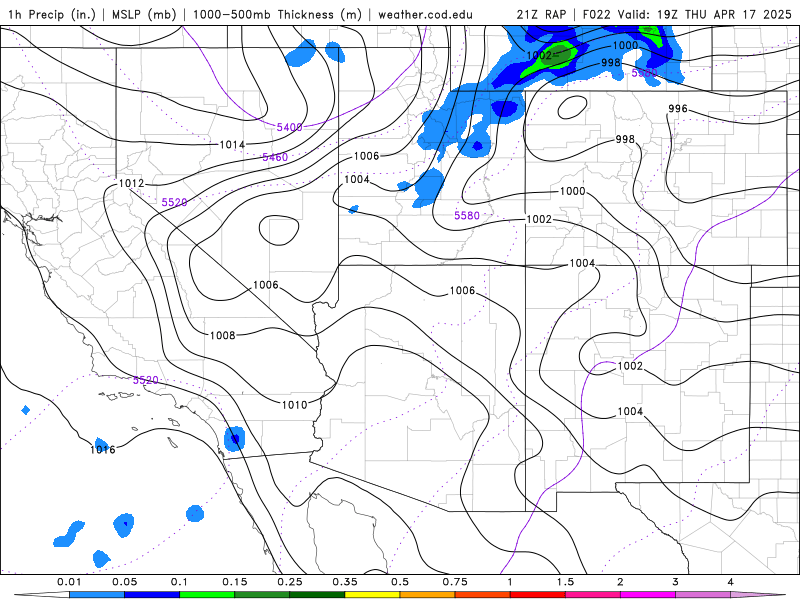Click the 1014 isobar label
Viewport: 800px width, 600px height.
tap(232, 145)
